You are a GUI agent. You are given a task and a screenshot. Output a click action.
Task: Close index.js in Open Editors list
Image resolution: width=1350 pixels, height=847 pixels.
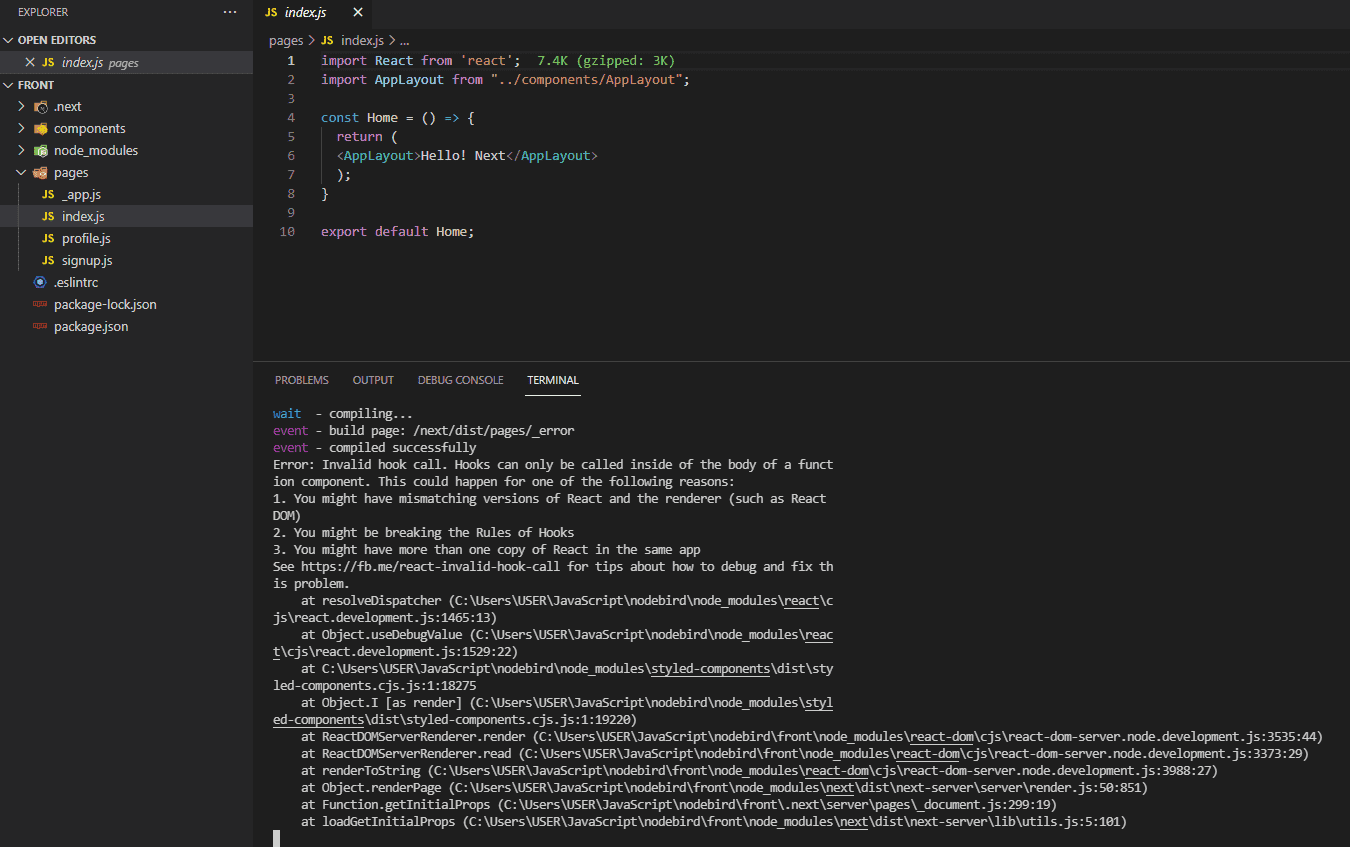30,62
